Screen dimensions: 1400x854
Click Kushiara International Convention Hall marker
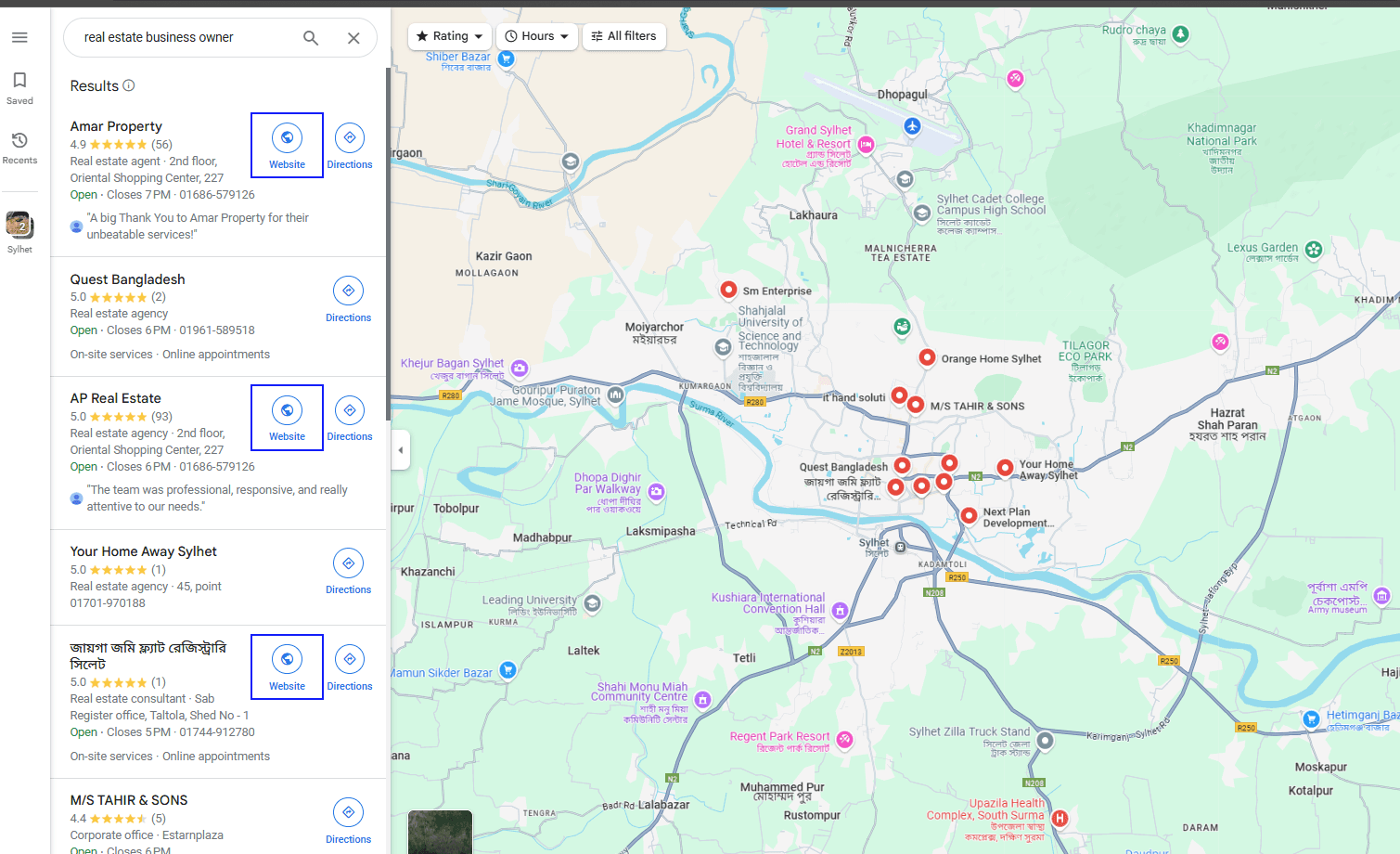(840, 610)
